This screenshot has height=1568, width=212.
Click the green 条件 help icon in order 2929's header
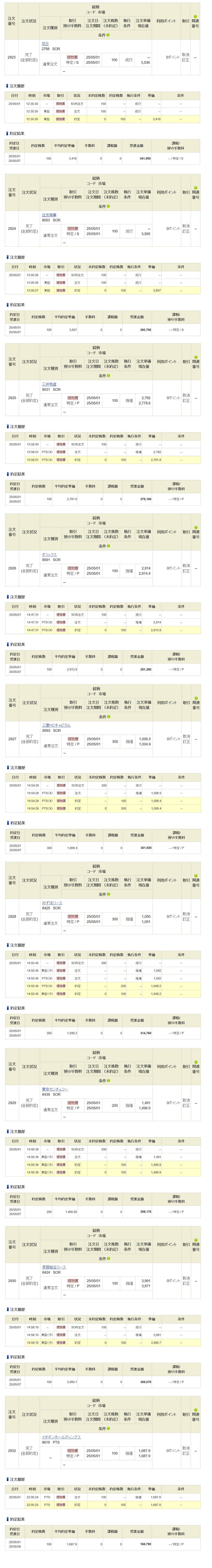tap(109, 1080)
